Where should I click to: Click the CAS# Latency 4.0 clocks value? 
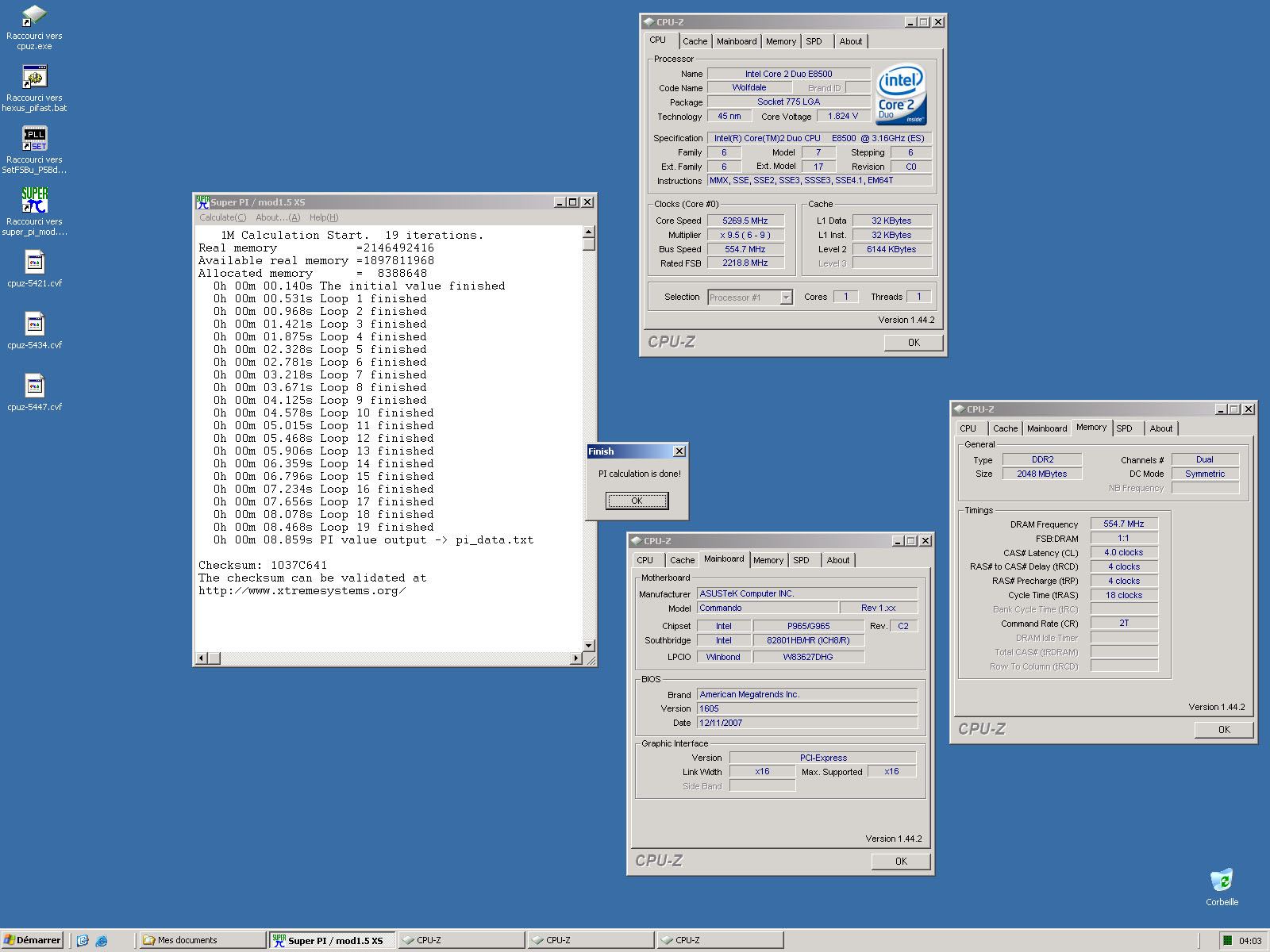pos(1124,552)
